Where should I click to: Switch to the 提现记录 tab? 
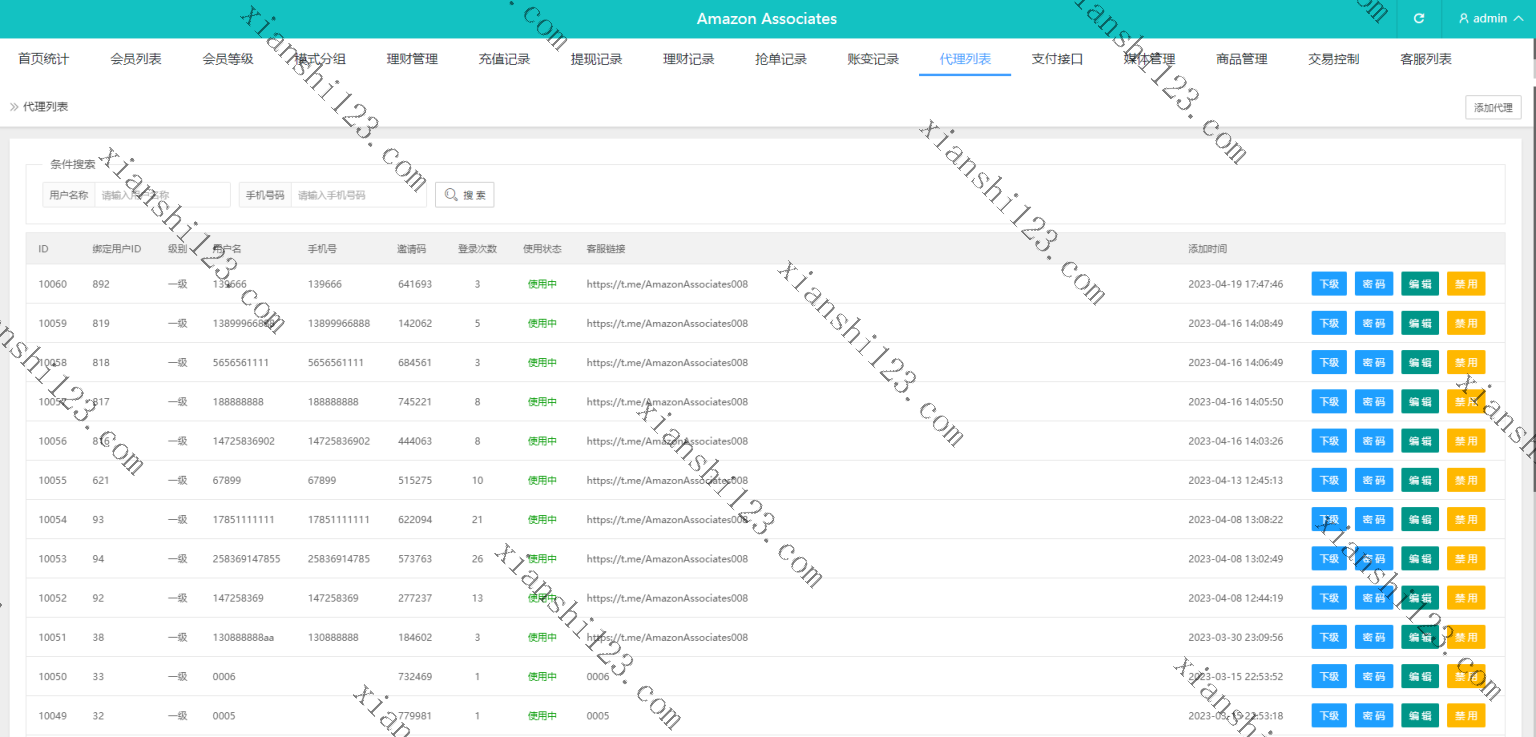(x=596, y=59)
